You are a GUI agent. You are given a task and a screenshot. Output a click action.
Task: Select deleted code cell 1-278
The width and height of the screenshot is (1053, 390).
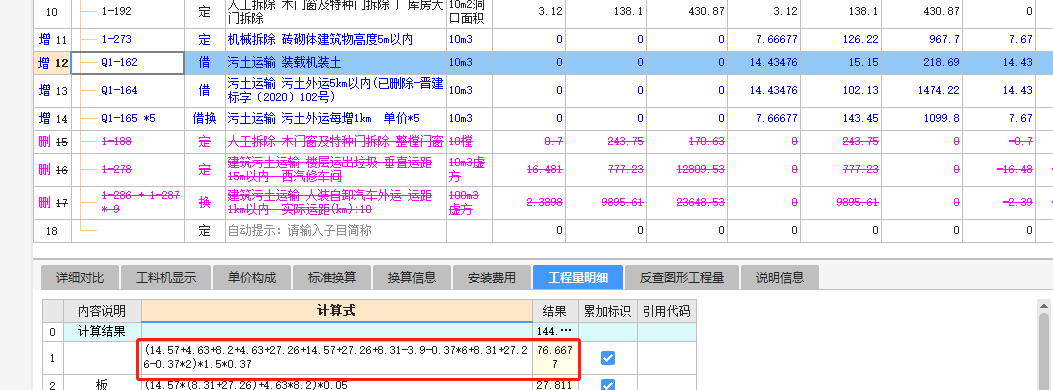tap(128, 169)
